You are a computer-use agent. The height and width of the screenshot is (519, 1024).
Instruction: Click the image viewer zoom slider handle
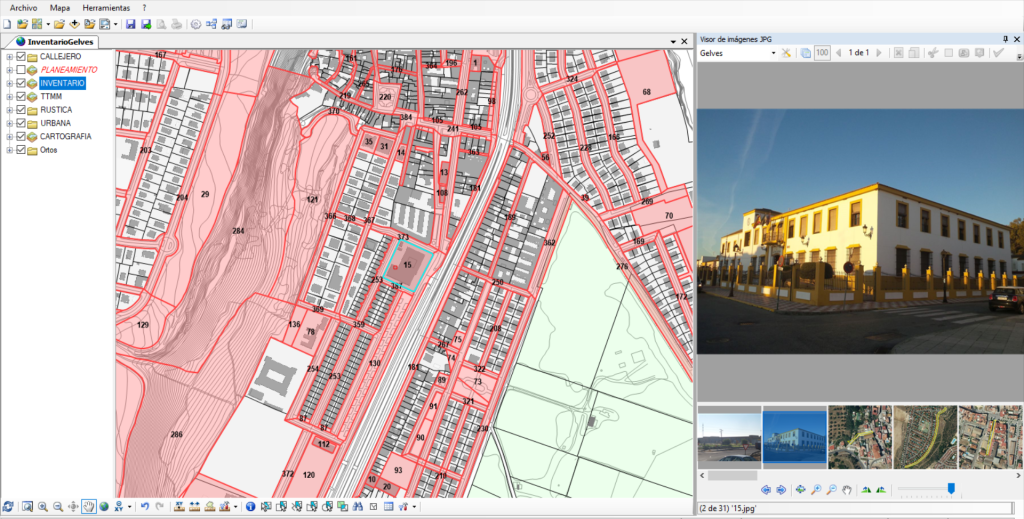(x=951, y=489)
